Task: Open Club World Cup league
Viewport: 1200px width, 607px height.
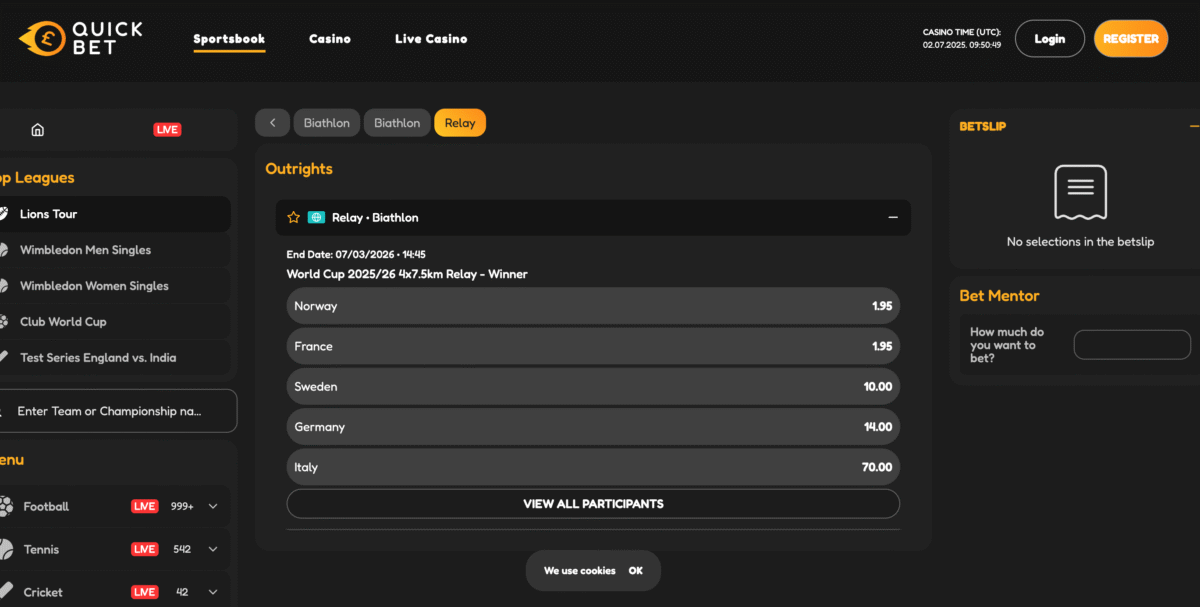Action: [115, 322]
